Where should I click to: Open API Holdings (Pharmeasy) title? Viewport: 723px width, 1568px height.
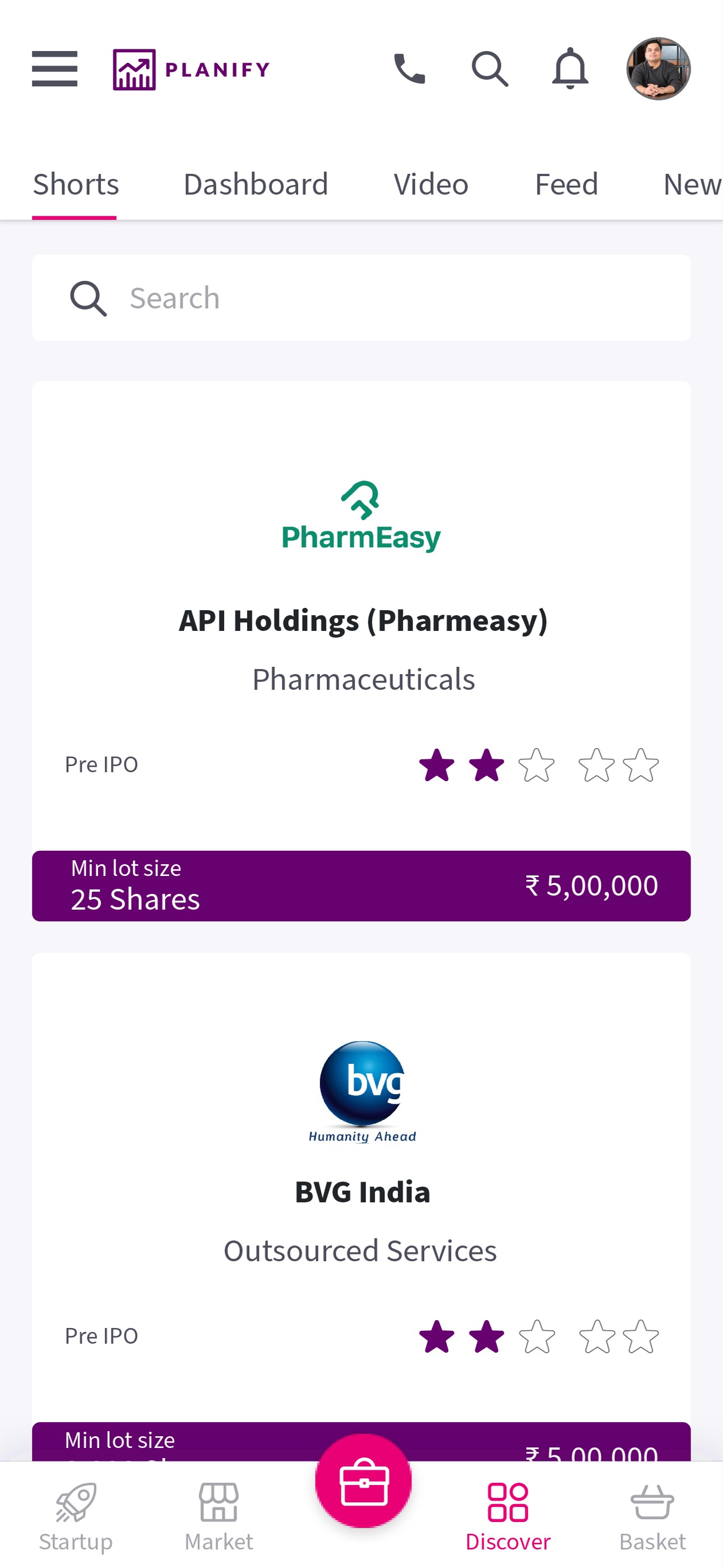[363, 621]
